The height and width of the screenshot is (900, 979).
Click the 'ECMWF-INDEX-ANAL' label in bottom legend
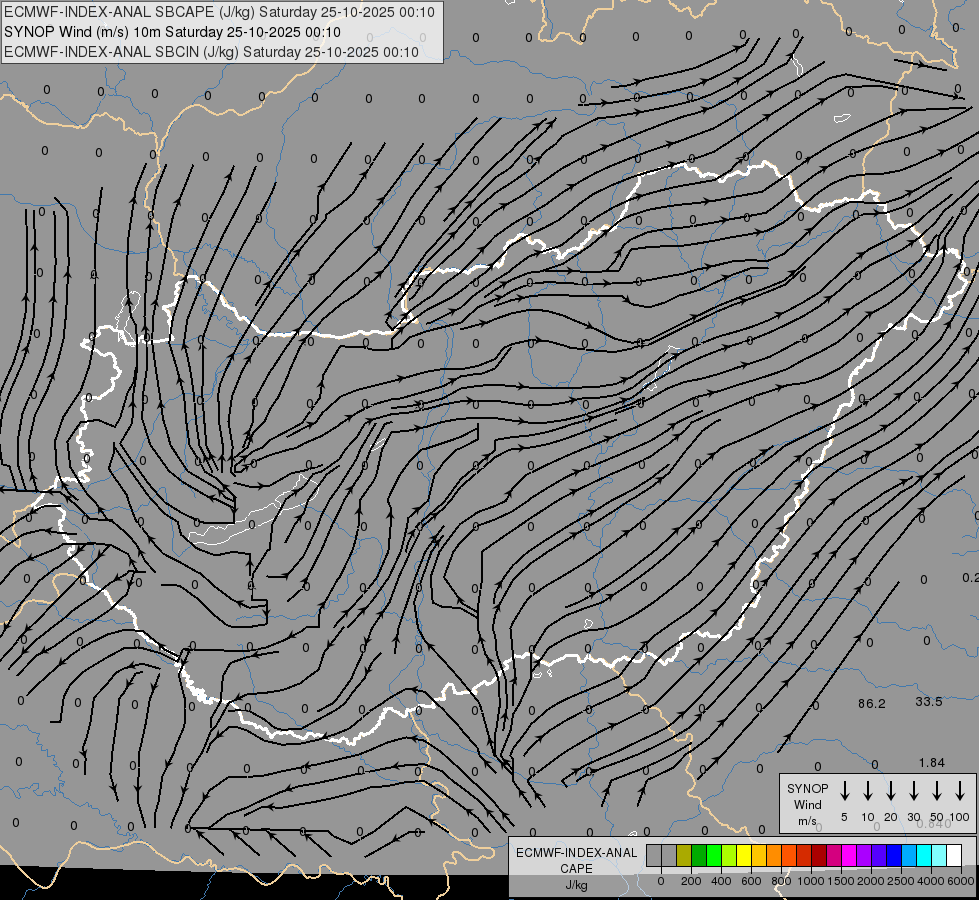tap(577, 853)
